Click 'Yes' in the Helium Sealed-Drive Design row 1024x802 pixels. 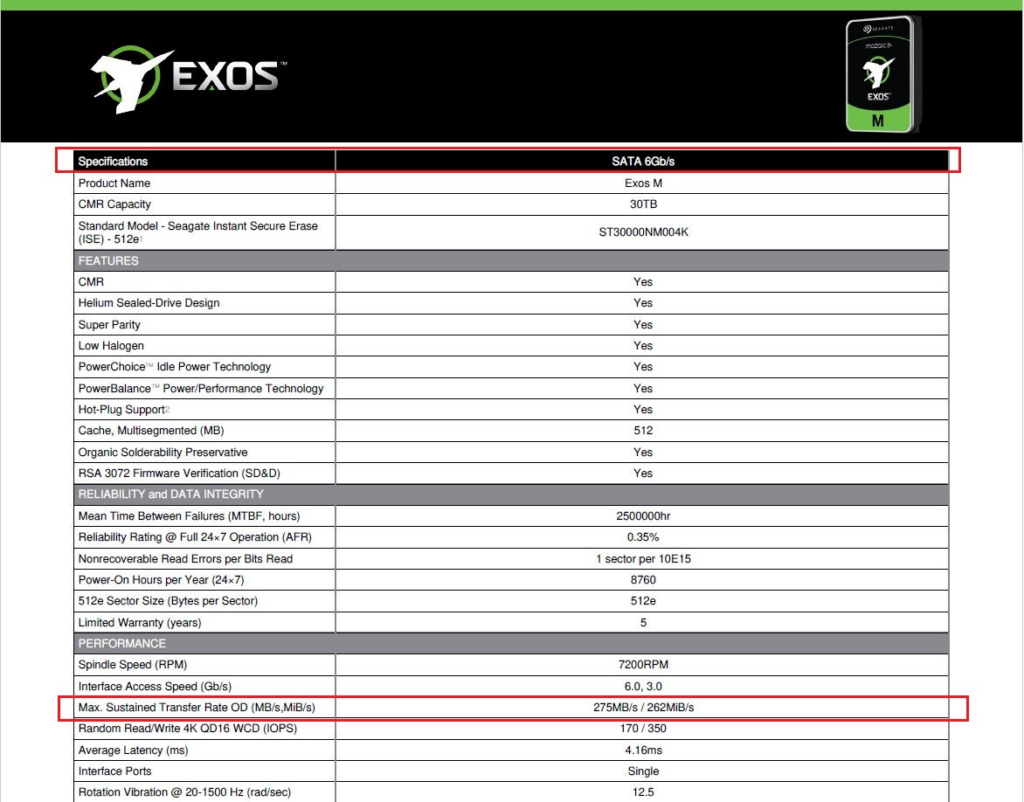[643, 302]
